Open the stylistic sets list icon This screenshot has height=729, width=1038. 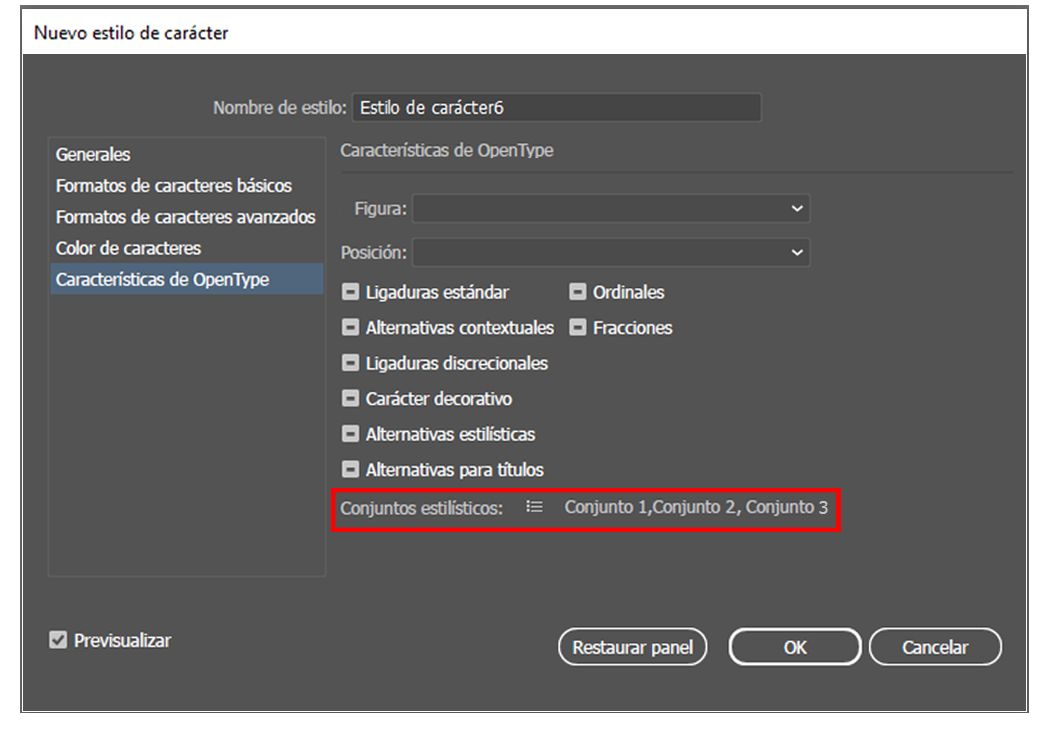[x=534, y=507]
